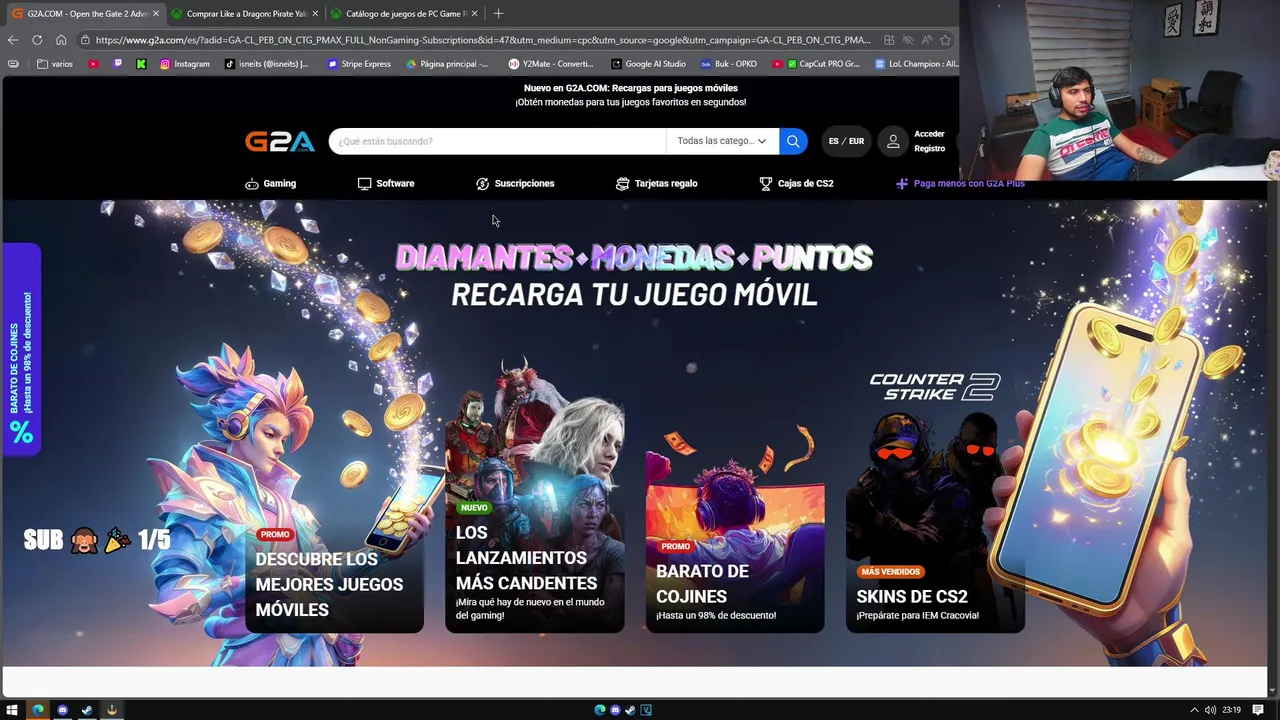
Task: Click the Registro link
Action: pos(929,148)
